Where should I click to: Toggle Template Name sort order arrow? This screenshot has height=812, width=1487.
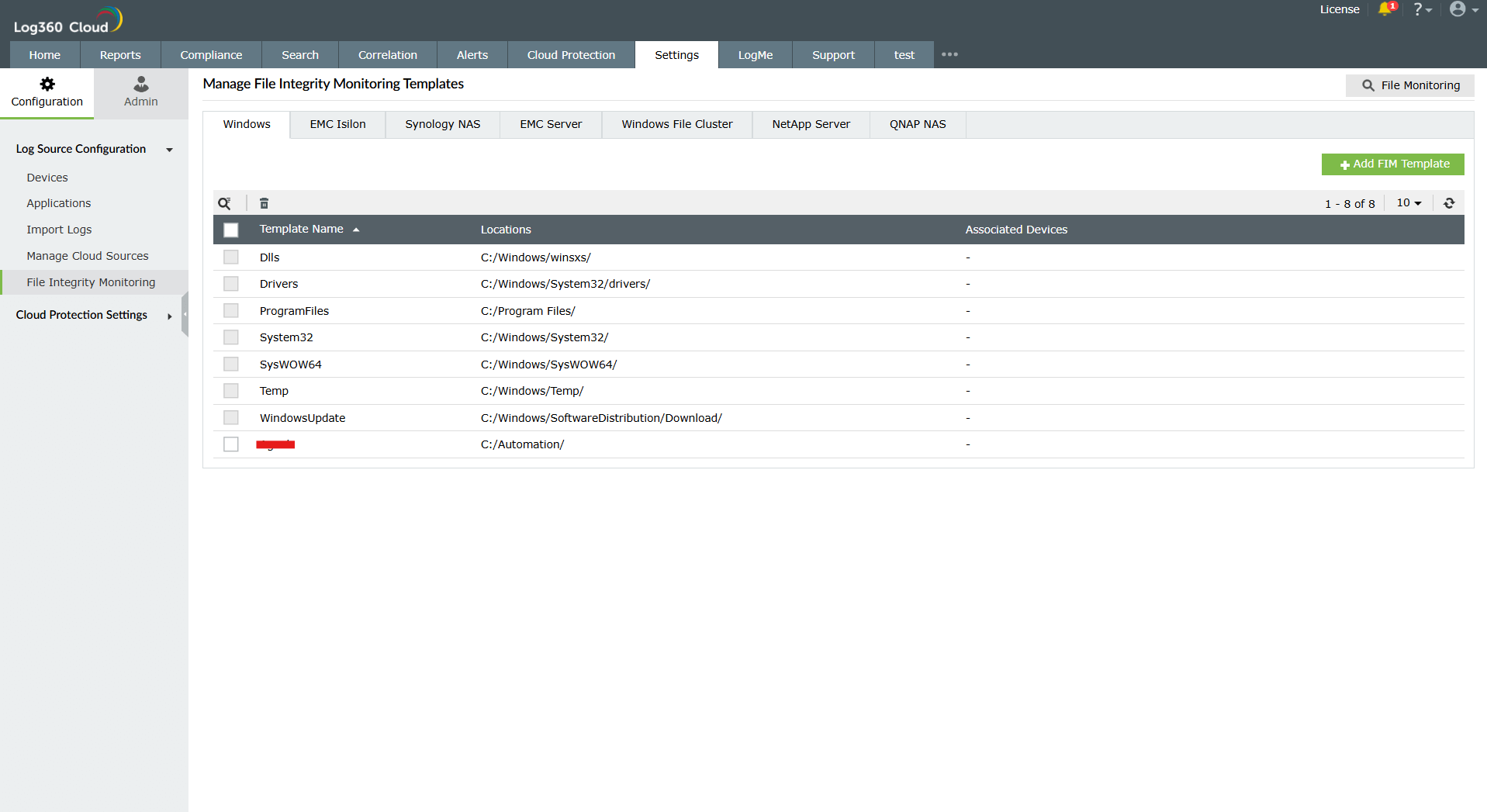click(x=357, y=230)
